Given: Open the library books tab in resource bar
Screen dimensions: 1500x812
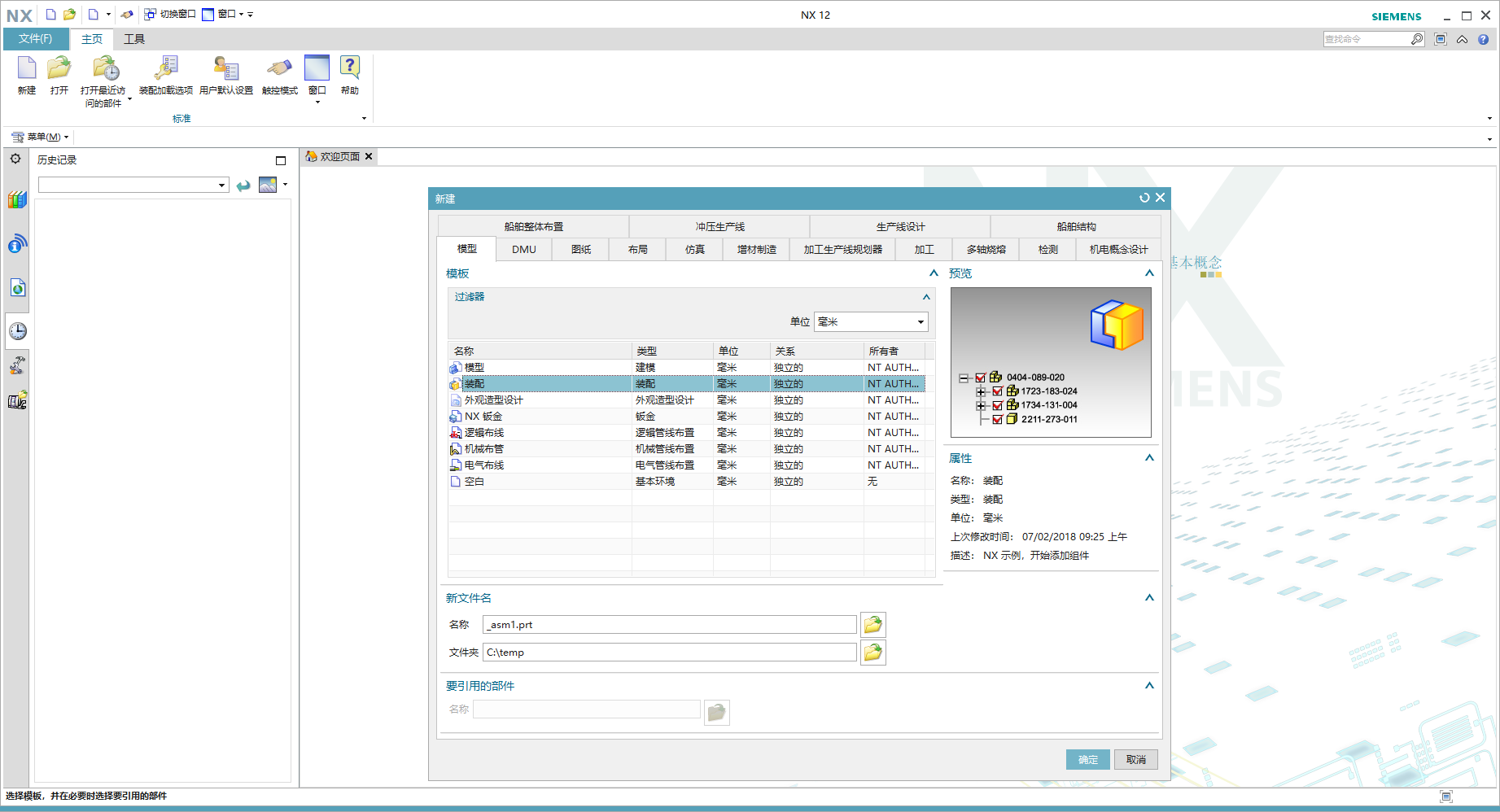Looking at the screenshot, I should pyautogui.click(x=17, y=199).
